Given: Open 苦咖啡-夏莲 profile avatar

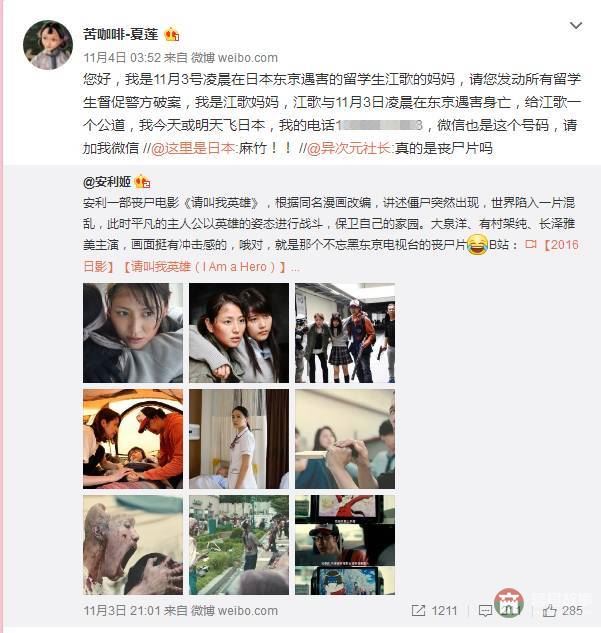Looking at the screenshot, I should point(48,45).
